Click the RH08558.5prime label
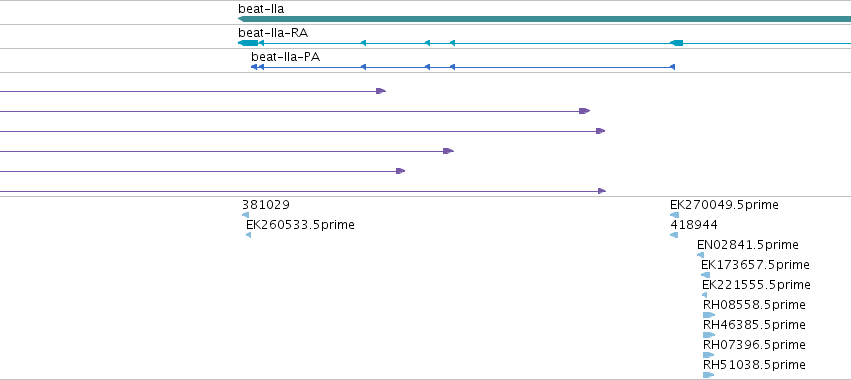This screenshot has width=851, height=380. pyautogui.click(x=754, y=305)
